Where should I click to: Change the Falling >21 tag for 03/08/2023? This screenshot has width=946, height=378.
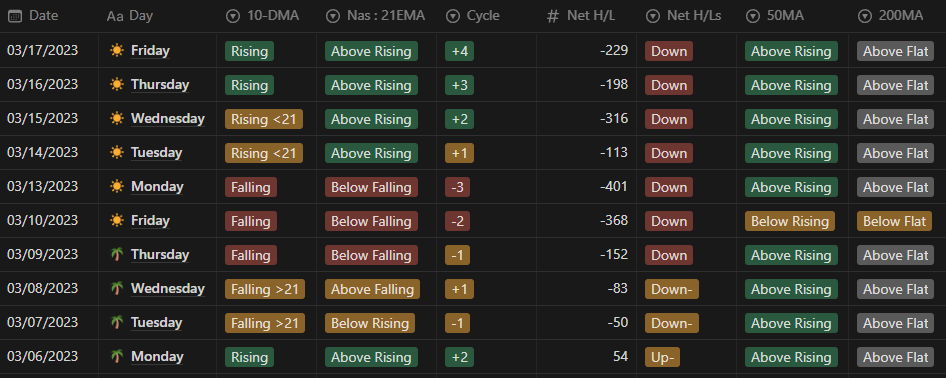click(x=265, y=289)
